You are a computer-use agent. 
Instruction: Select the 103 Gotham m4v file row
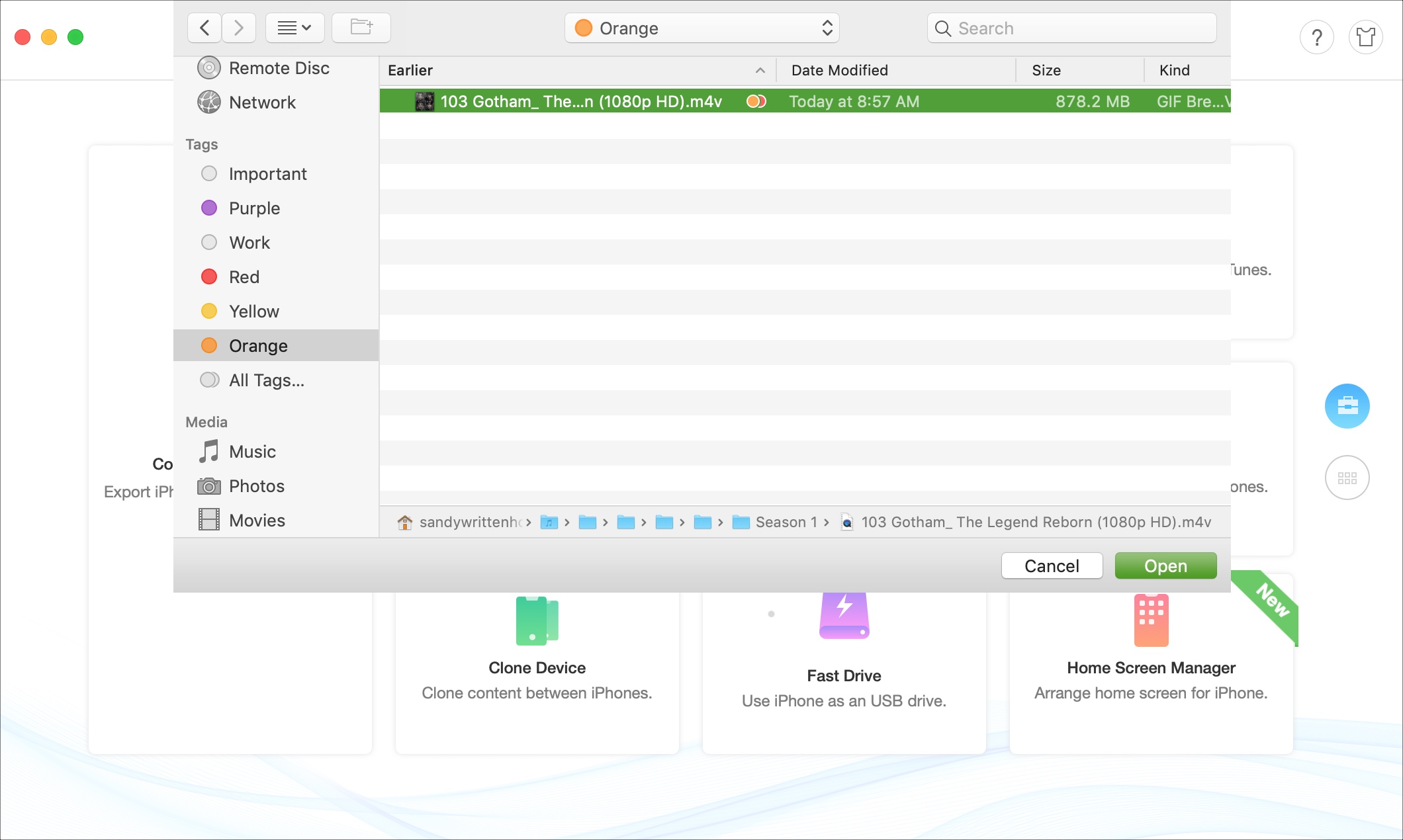581,101
